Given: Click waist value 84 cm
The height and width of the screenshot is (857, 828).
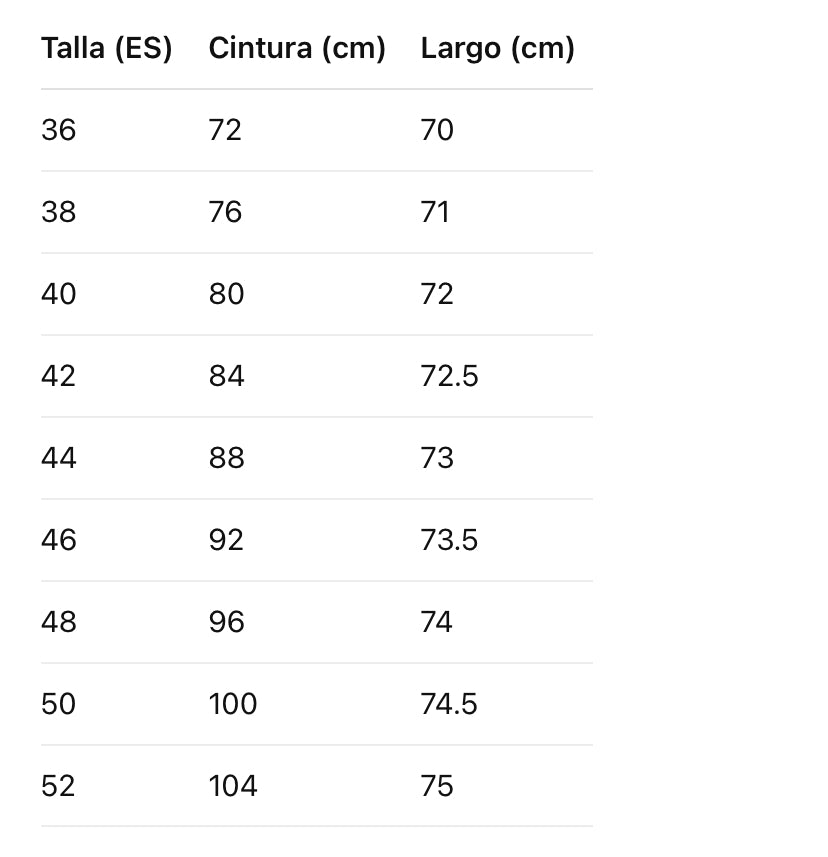Looking at the screenshot, I should (226, 376).
